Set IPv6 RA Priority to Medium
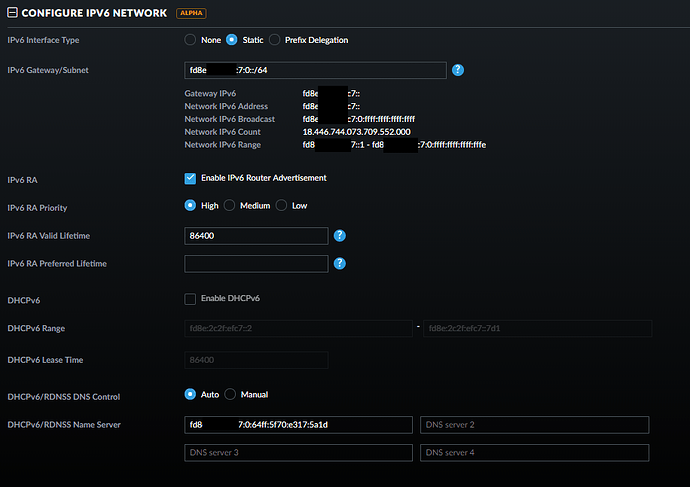The image size is (690, 487). [230, 206]
